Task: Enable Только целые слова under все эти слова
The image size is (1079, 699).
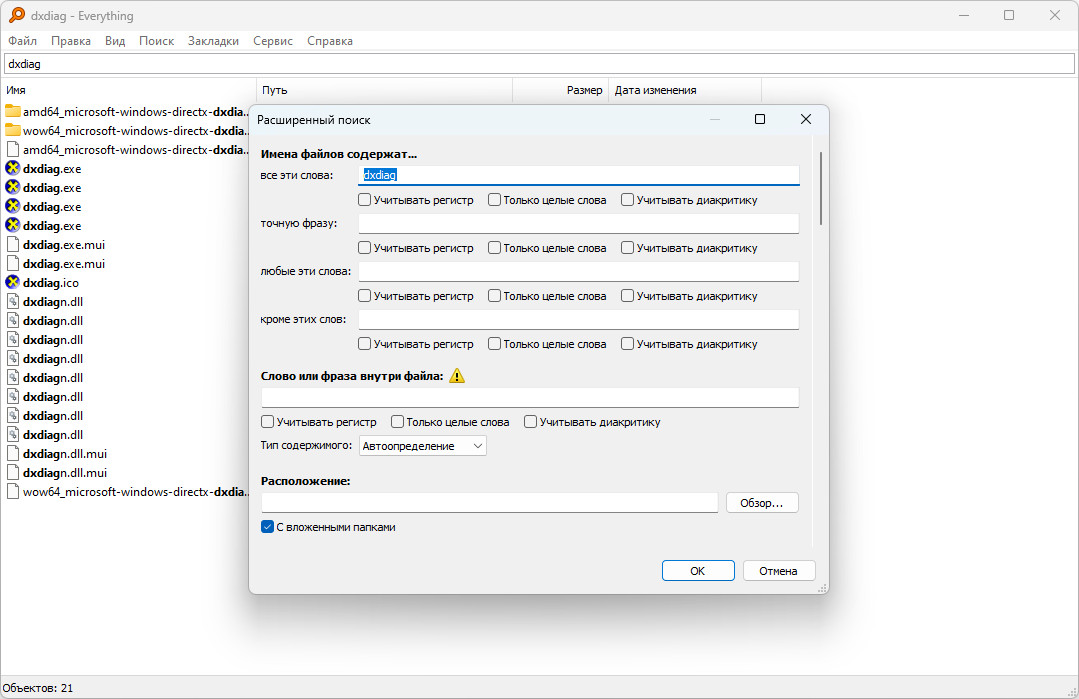Action: pos(494,200)
